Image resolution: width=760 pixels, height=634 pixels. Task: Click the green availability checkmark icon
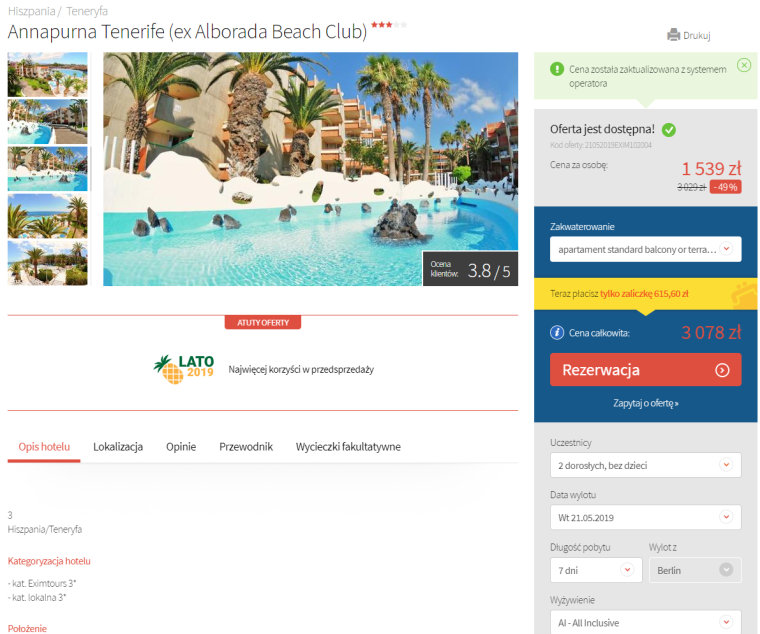[669, 130]
